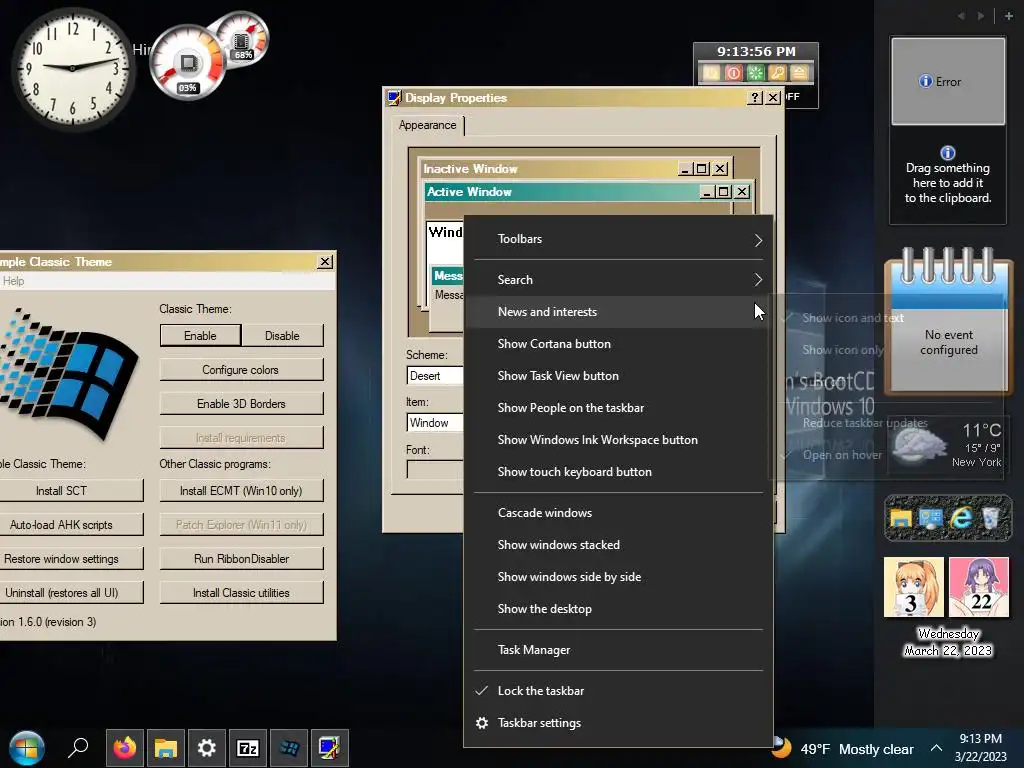Click Configure colors button

pyautogui.click(x=241, y=370)
